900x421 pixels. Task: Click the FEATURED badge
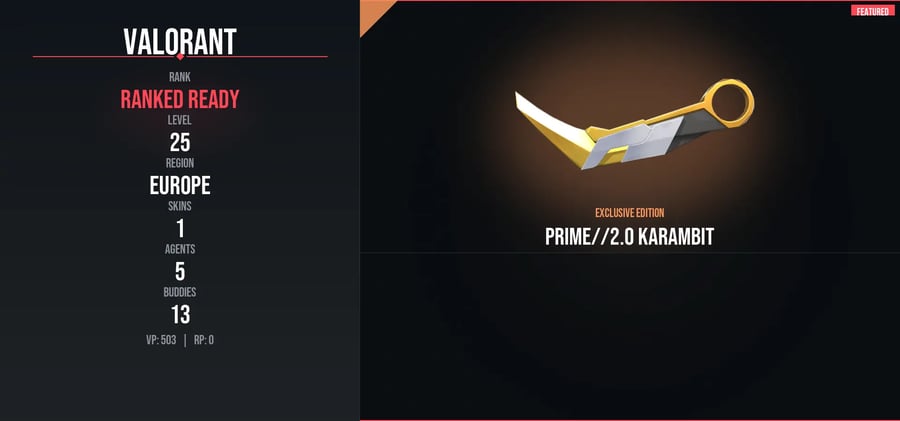tap(872, 11)
